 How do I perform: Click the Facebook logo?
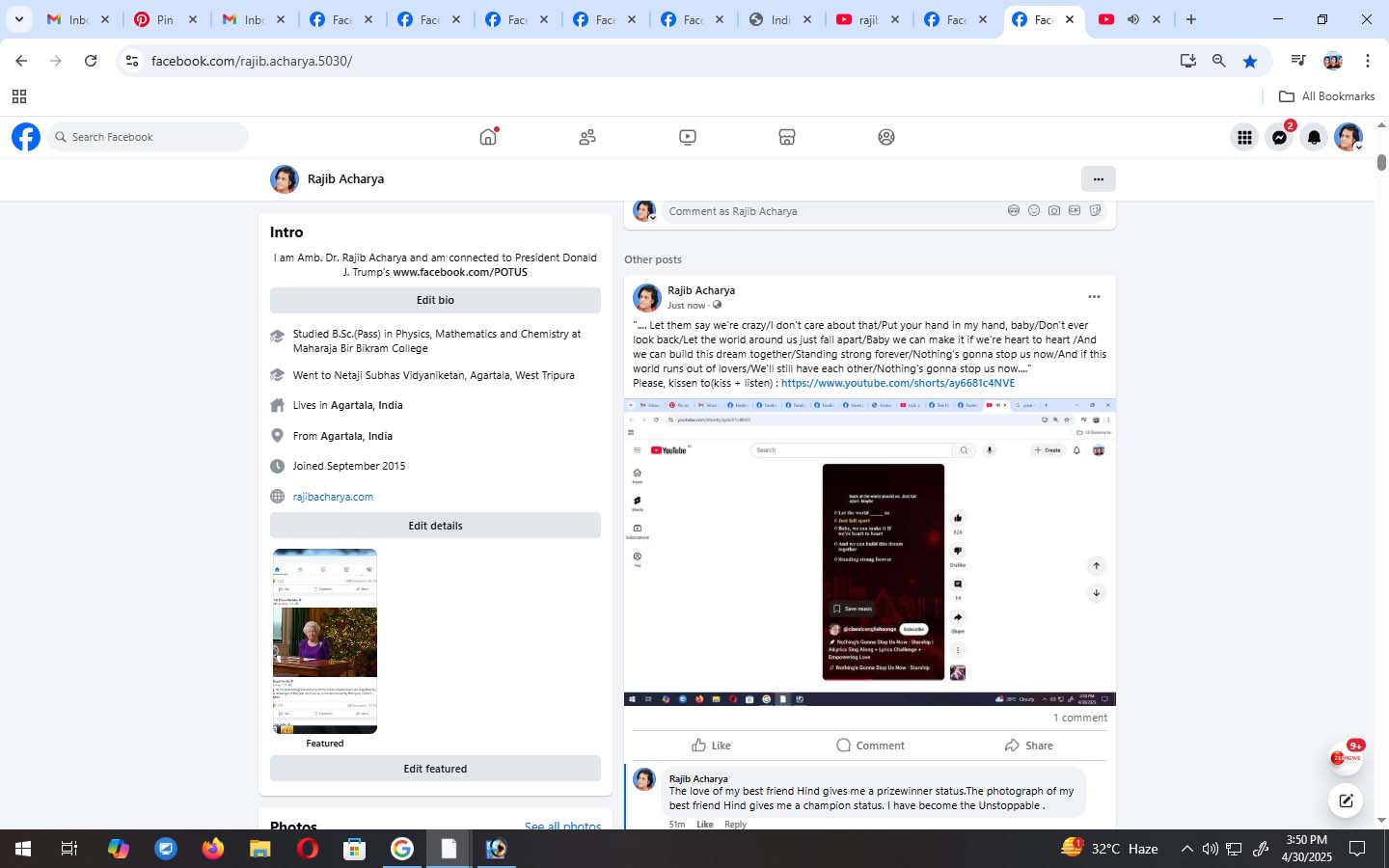point(26,137)
